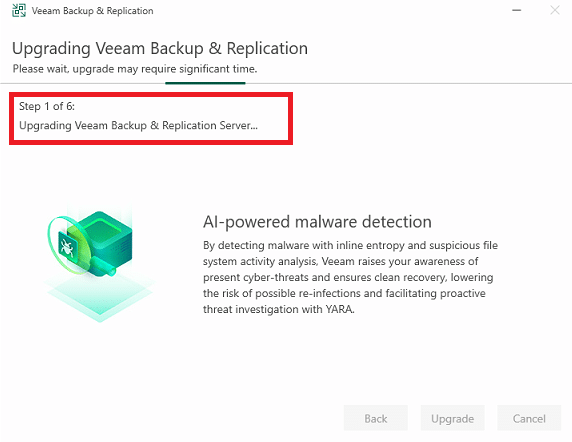The height and width of the screenshot is (442, 572).
Task: Click the "AI-powered malware detection" heading
Action: pos(317,222)
